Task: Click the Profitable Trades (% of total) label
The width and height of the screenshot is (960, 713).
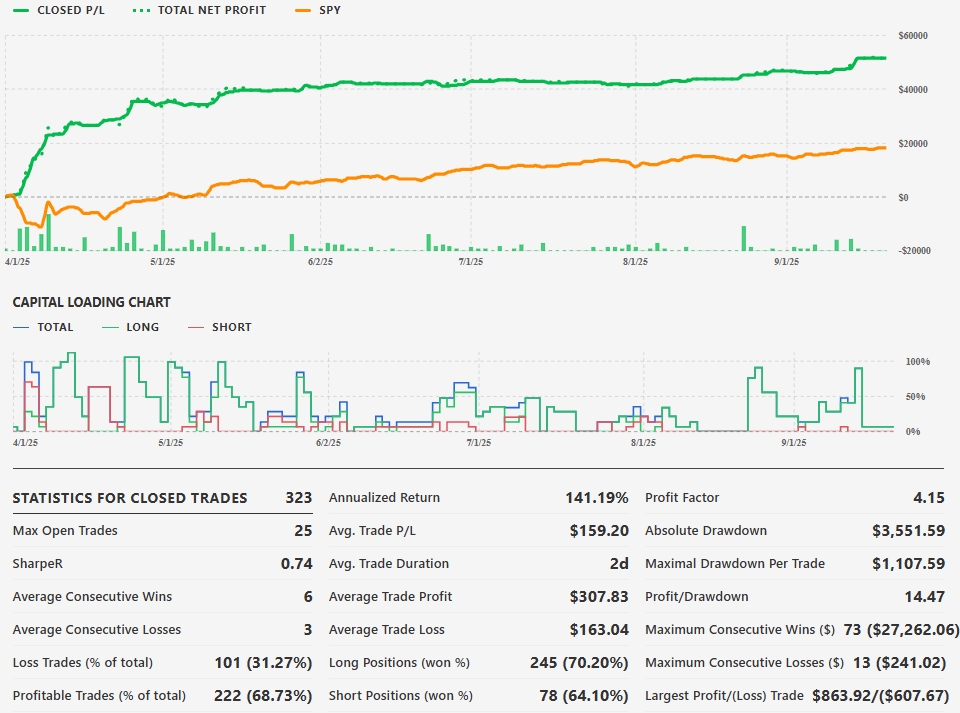Action: point(99,696)
